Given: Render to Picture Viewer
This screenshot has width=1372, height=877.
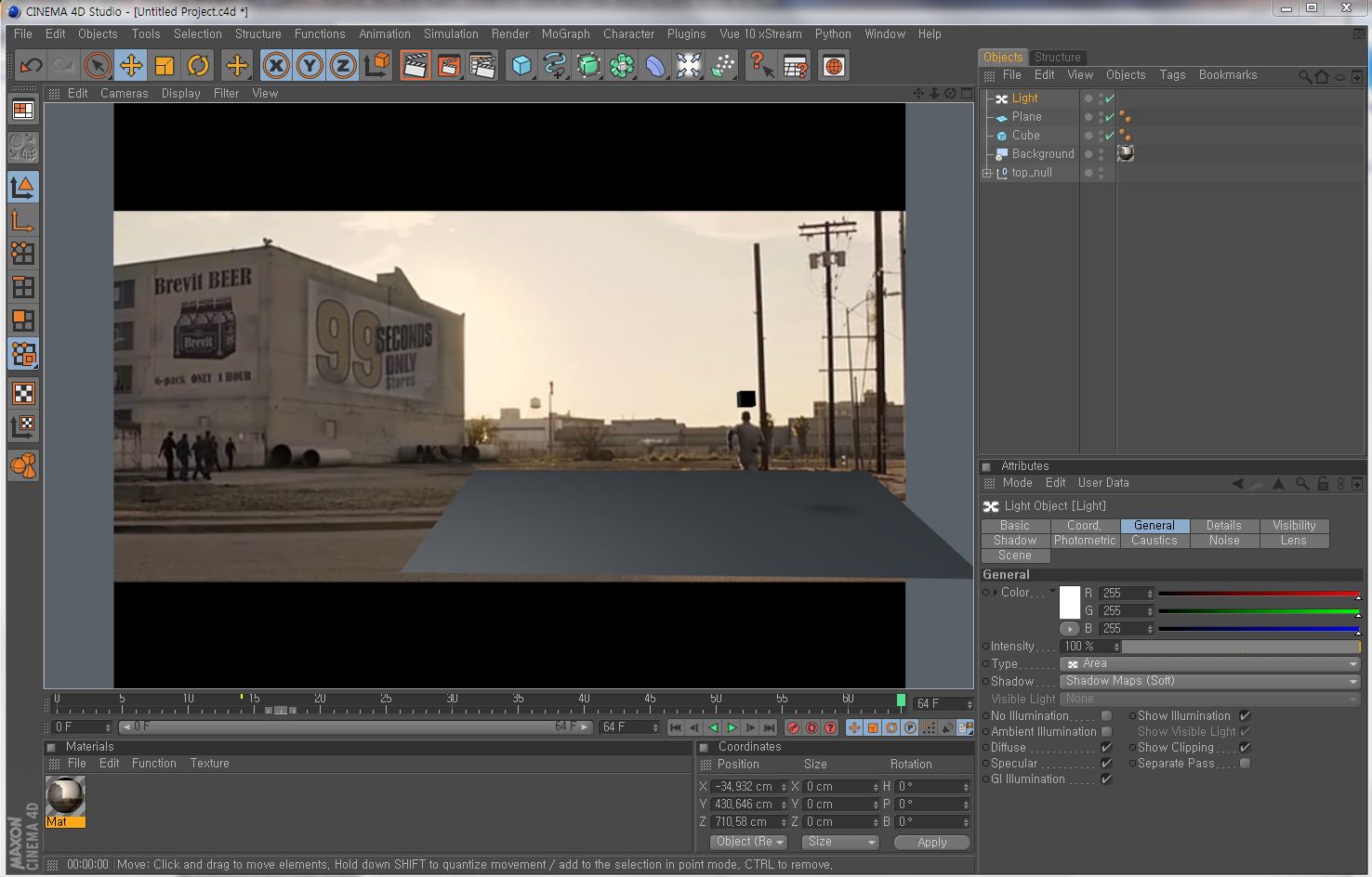Looking at the screenshot, I should [449, 66].
